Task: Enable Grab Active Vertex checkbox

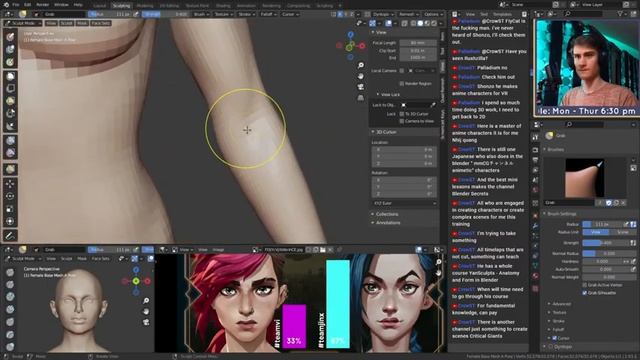Action: [585, 285]
